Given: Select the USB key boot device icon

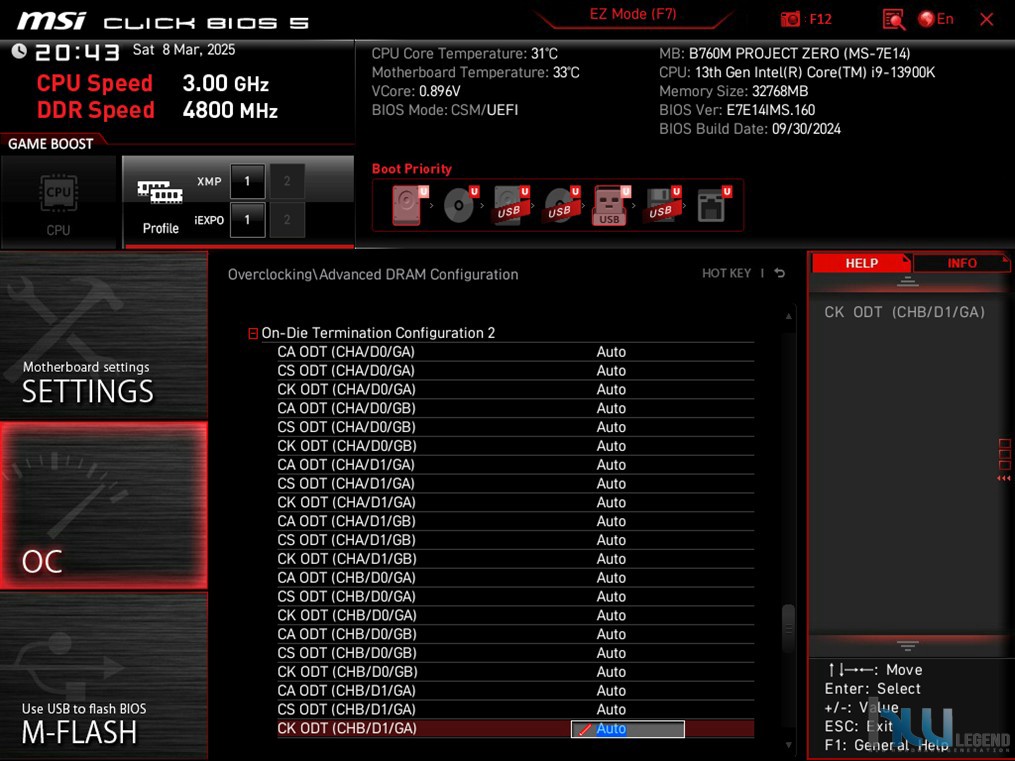Looking at the screenshot, I should [611, 205].
